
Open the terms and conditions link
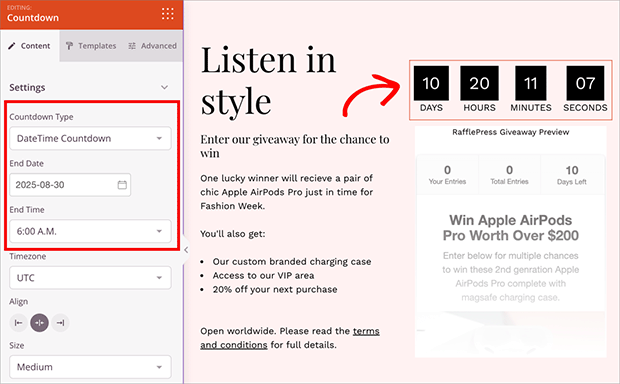pos(290,338)
